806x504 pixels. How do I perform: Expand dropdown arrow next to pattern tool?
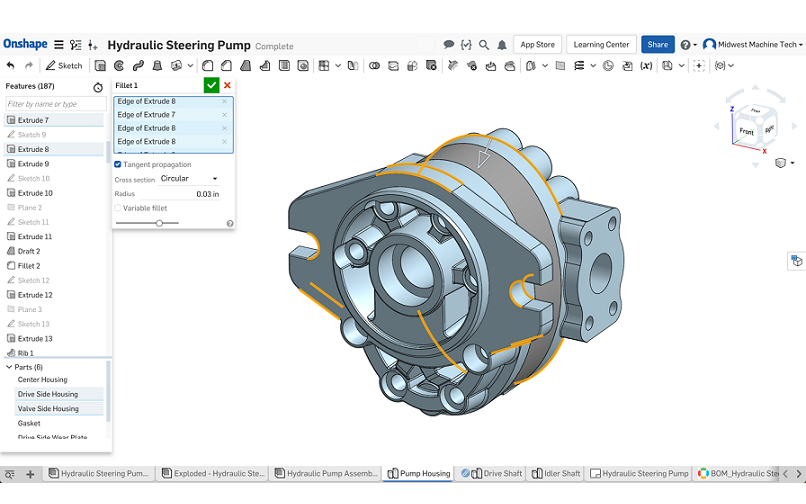coord(338,65)
